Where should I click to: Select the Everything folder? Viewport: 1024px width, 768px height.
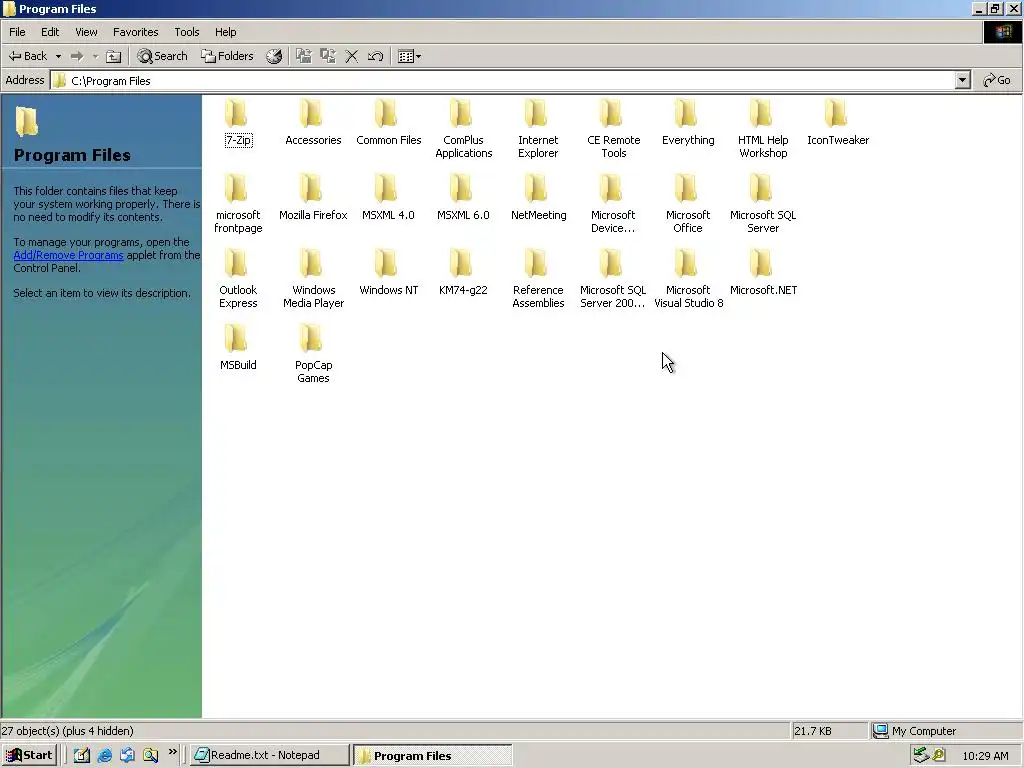[x=688, y=121]
